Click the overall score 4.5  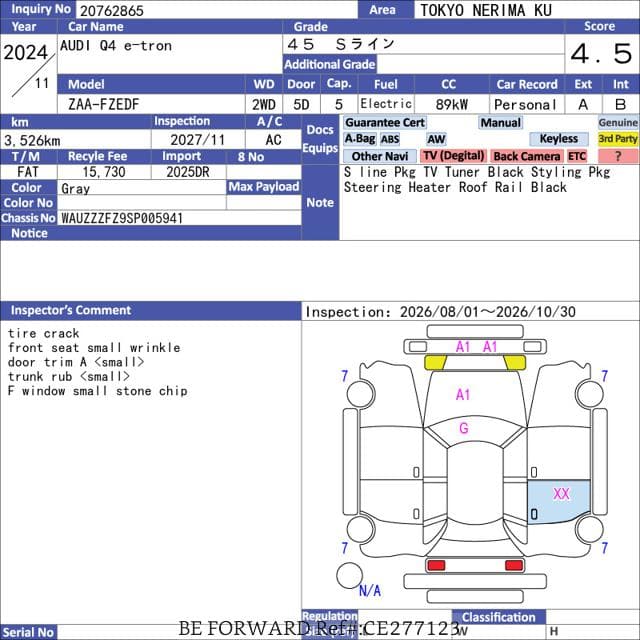click(601, 54)
